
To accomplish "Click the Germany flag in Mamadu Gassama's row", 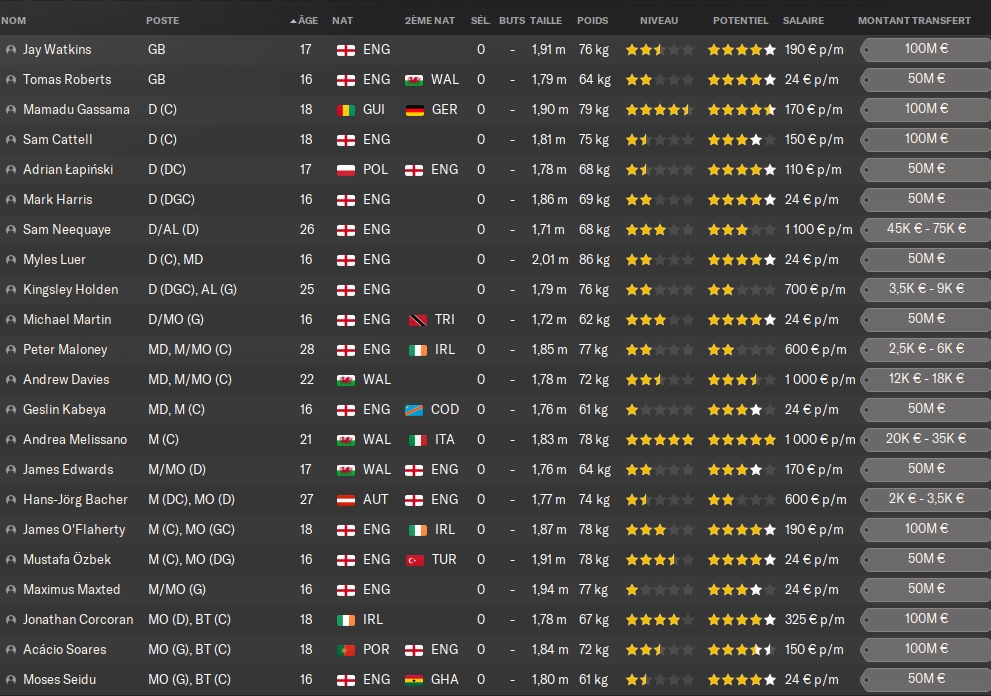I will (x=415, y=110).
